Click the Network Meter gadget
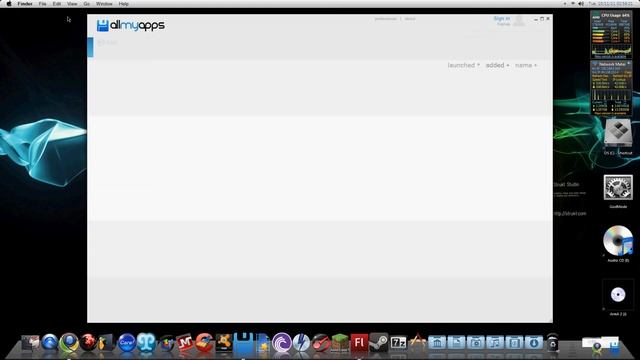The image size is (640, 360). pyautogui.click(x=611, y=88)
